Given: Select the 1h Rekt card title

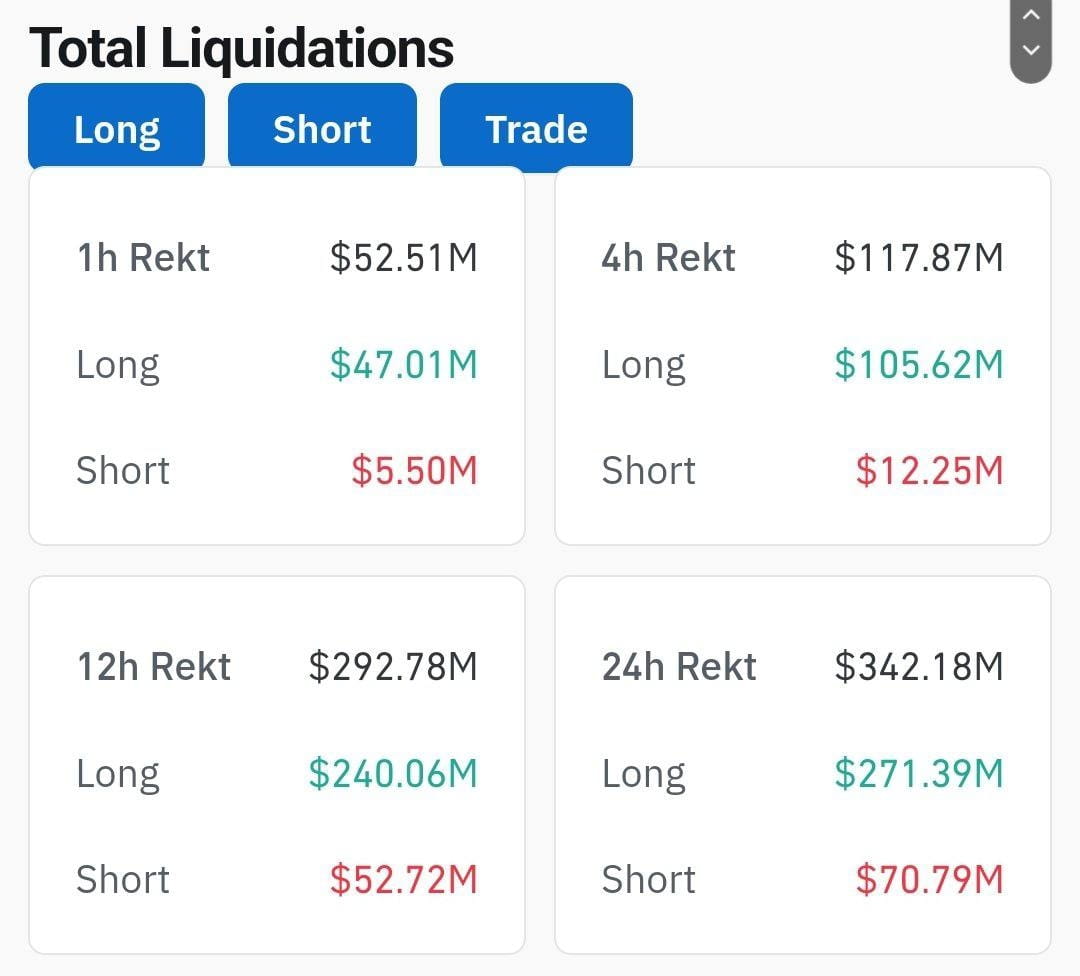Looking at the screenshot, I should [143, 258].
